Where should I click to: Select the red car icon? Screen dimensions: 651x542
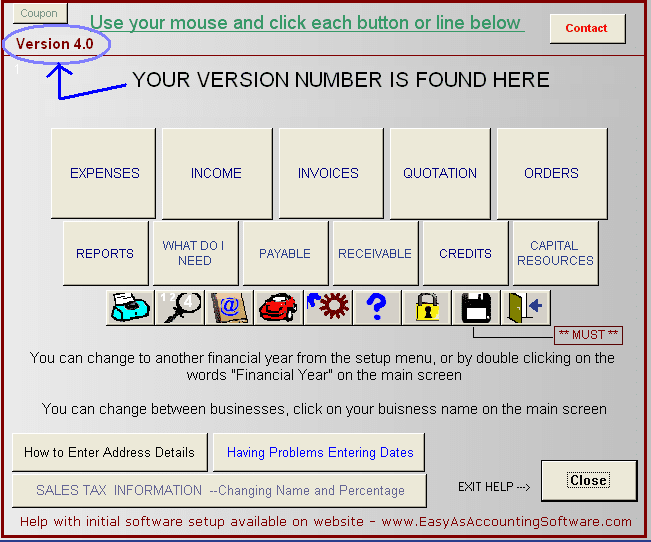(279, 307)
